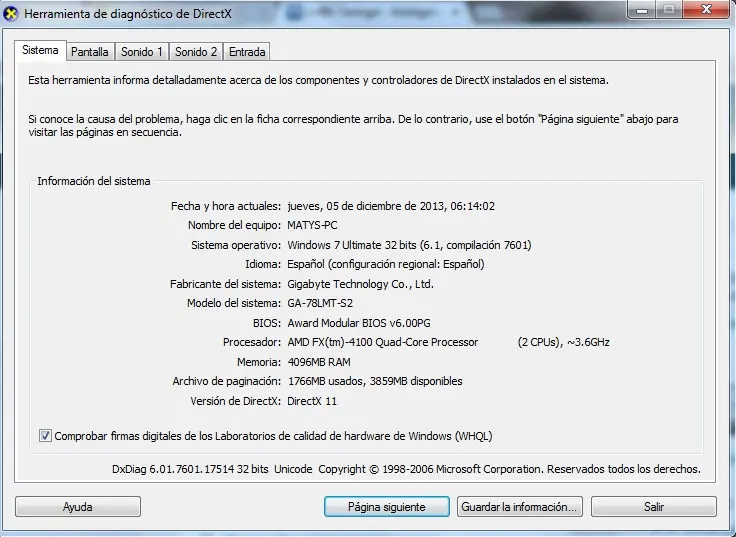Open the Sonido 2 tab

(196, 52)
